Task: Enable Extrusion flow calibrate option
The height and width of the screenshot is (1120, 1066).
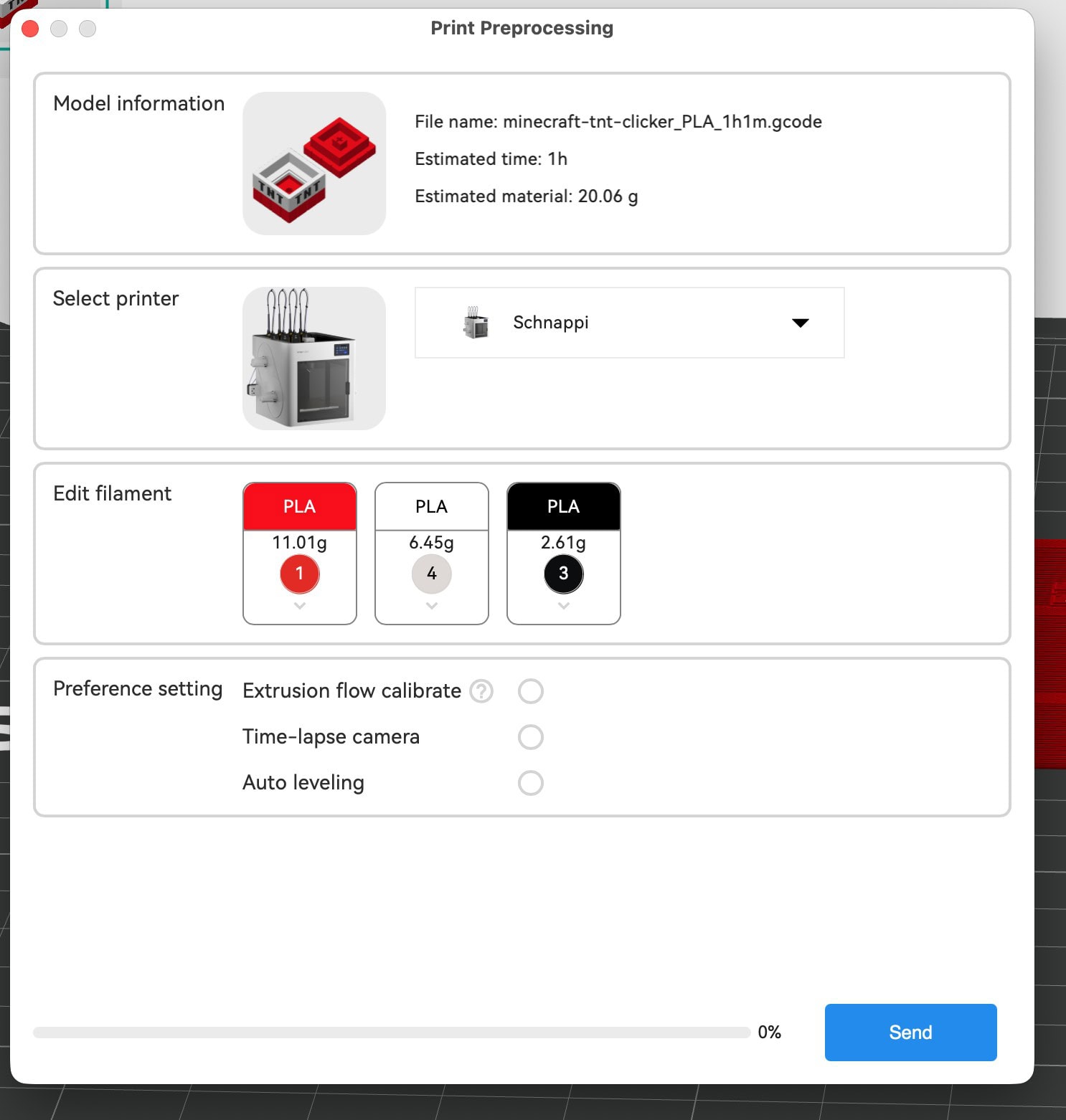Action: [531, 691]
